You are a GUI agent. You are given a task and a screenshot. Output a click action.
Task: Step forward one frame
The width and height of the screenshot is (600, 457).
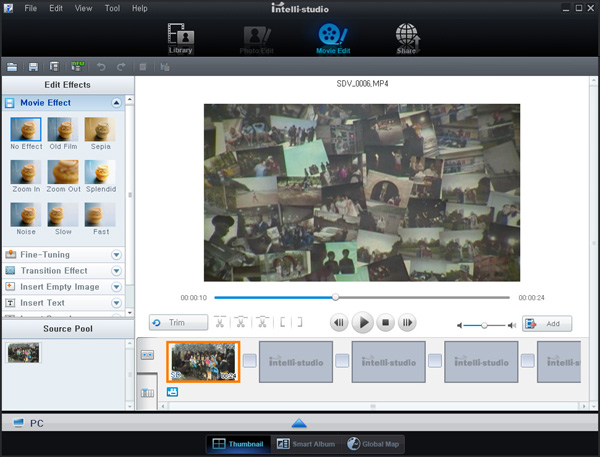tap(407, 322)
